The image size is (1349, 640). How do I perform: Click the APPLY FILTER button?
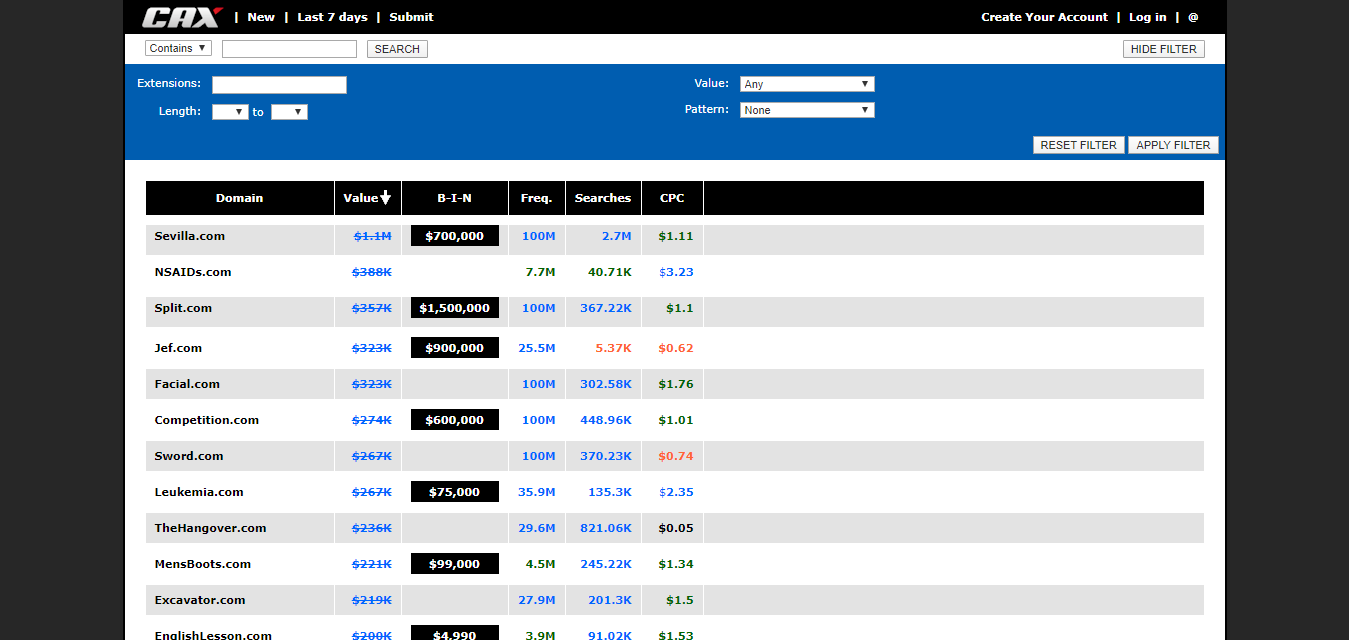[1173, 145]
